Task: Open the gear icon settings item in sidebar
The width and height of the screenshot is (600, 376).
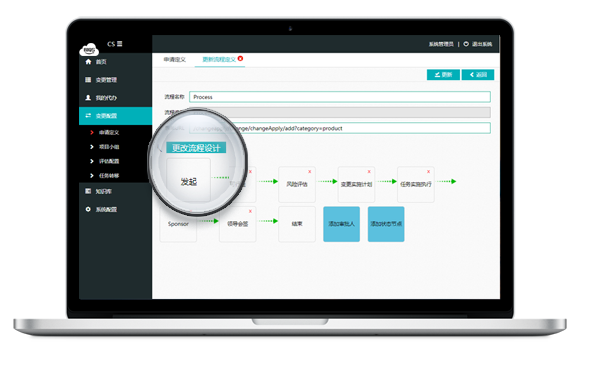Action: coord(88,209)
